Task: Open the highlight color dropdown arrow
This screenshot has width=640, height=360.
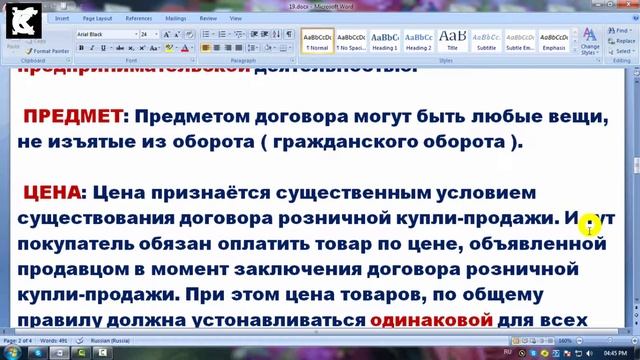Action: pos(176,48)
